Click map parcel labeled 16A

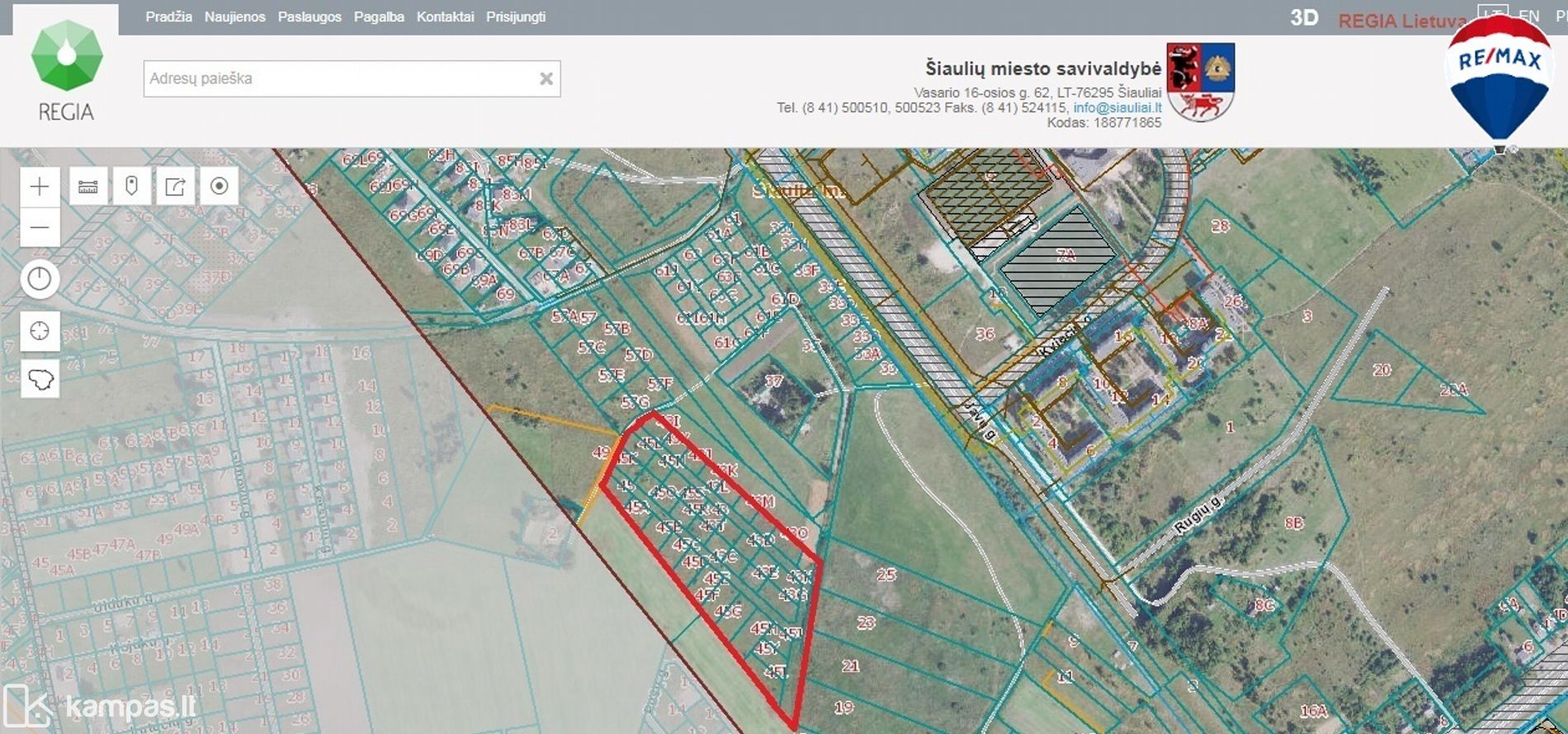point(1313,710)
